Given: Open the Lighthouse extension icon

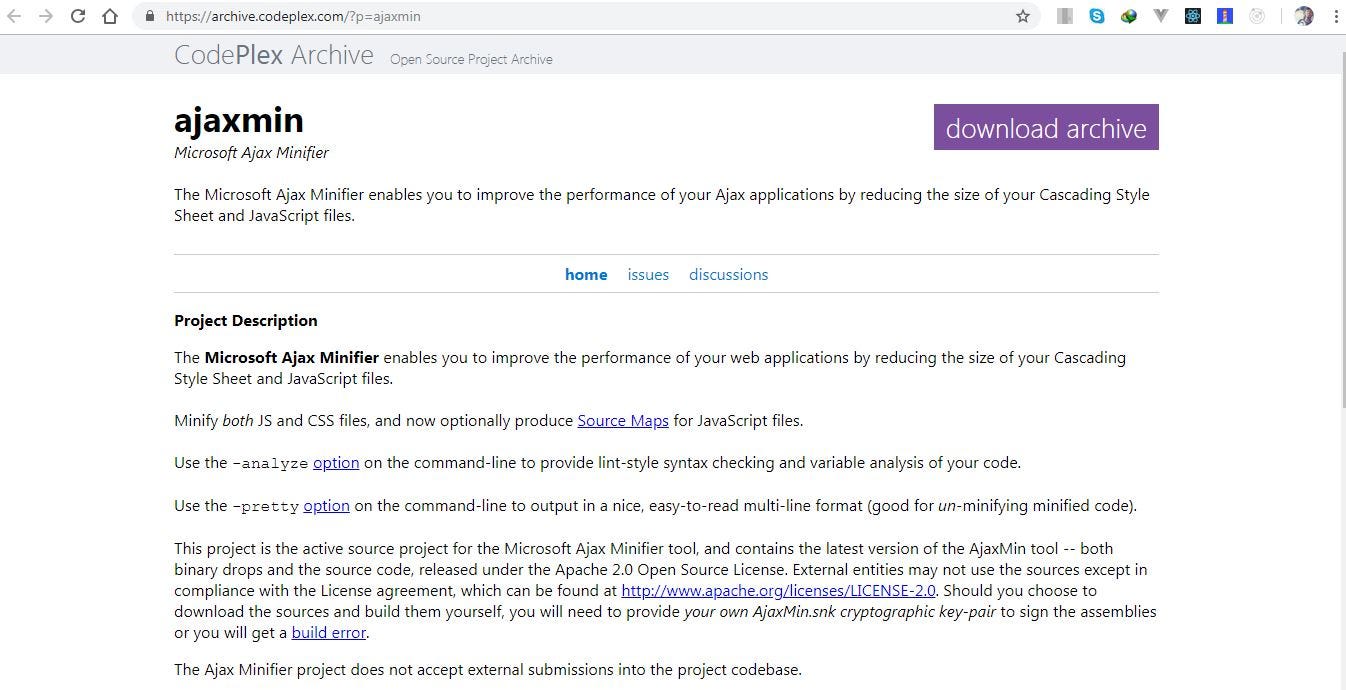Looking at the screenshot, I should (1225, 16).
